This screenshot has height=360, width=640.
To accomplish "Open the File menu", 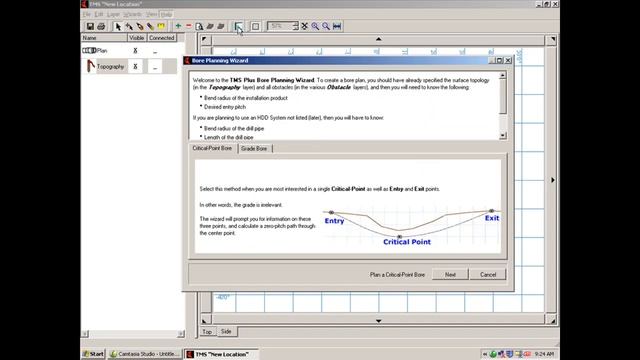I will 87,14.
